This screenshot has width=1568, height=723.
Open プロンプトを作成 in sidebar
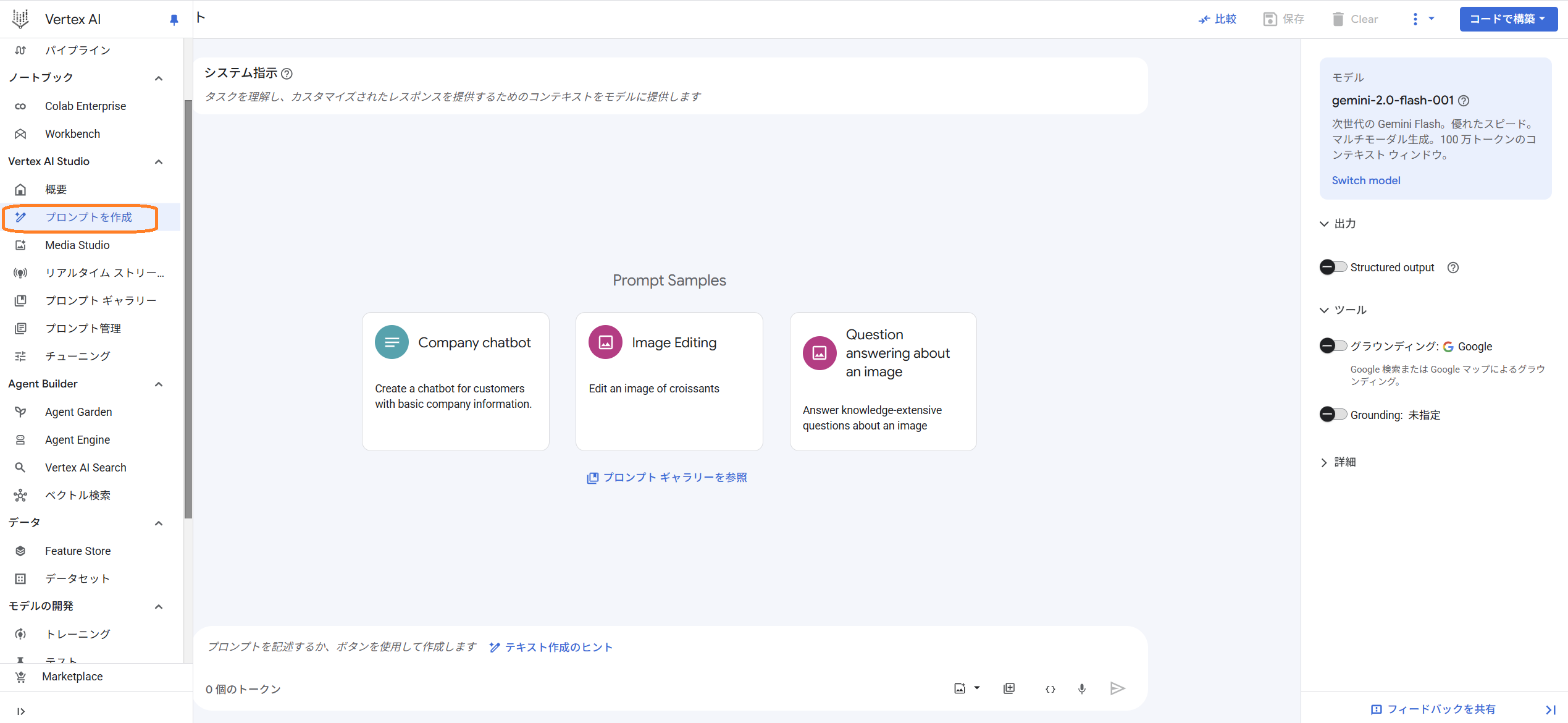click(91, 218)
